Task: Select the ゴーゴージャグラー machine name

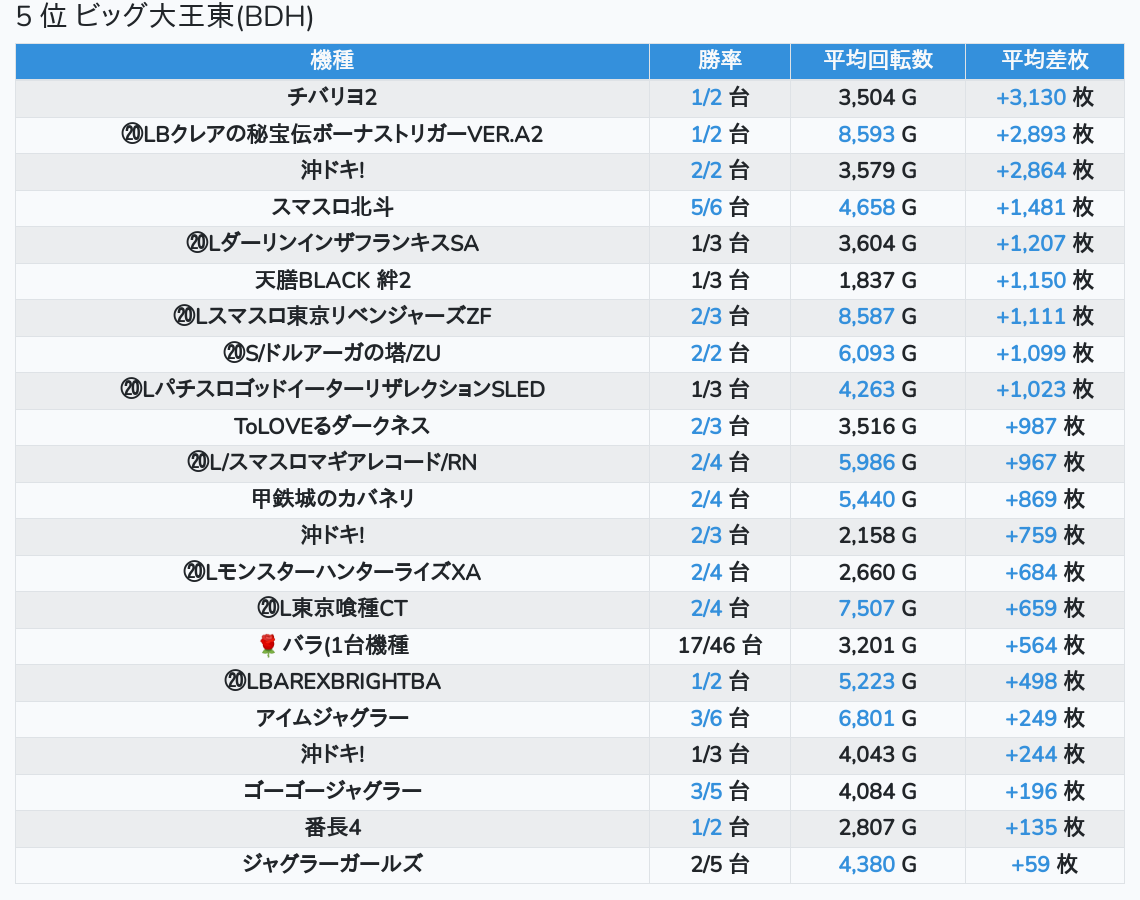Action: tap(332, 791)
